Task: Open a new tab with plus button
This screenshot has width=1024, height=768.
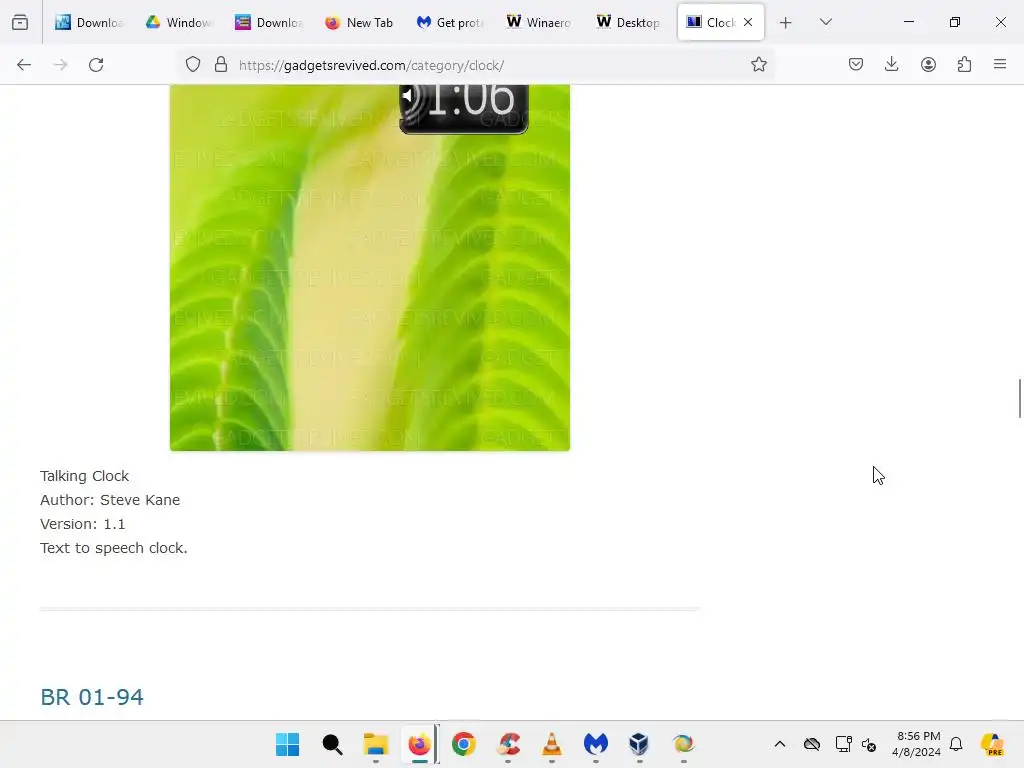Action: click(786, 22)
